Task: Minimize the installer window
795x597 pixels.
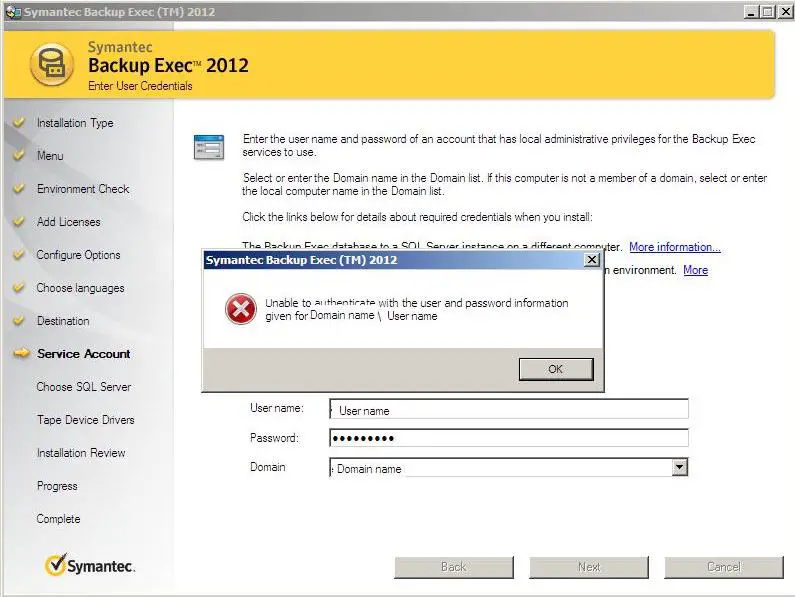Action: point(751,12)
